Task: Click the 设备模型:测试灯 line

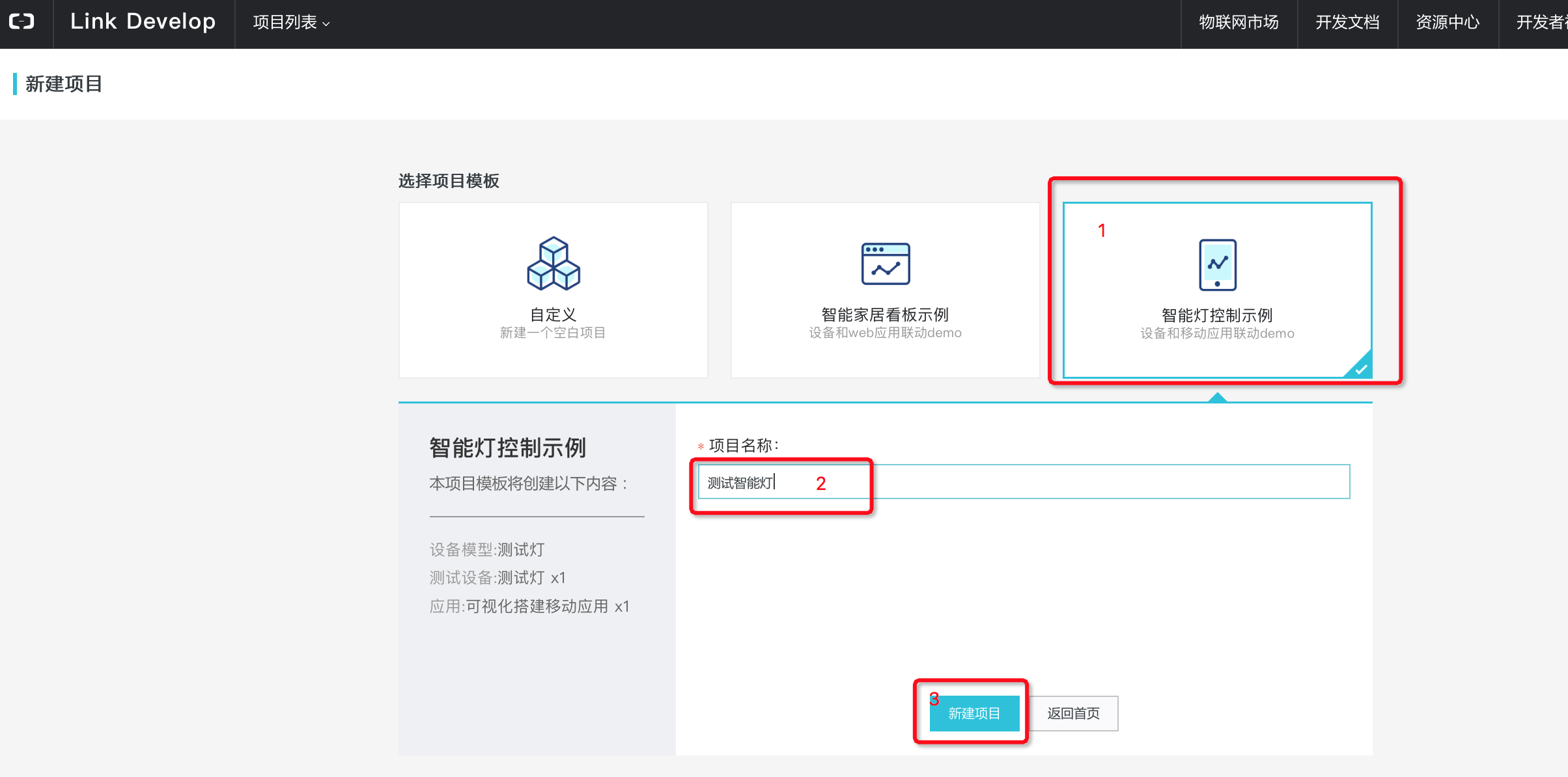Action: click(486, 550)
